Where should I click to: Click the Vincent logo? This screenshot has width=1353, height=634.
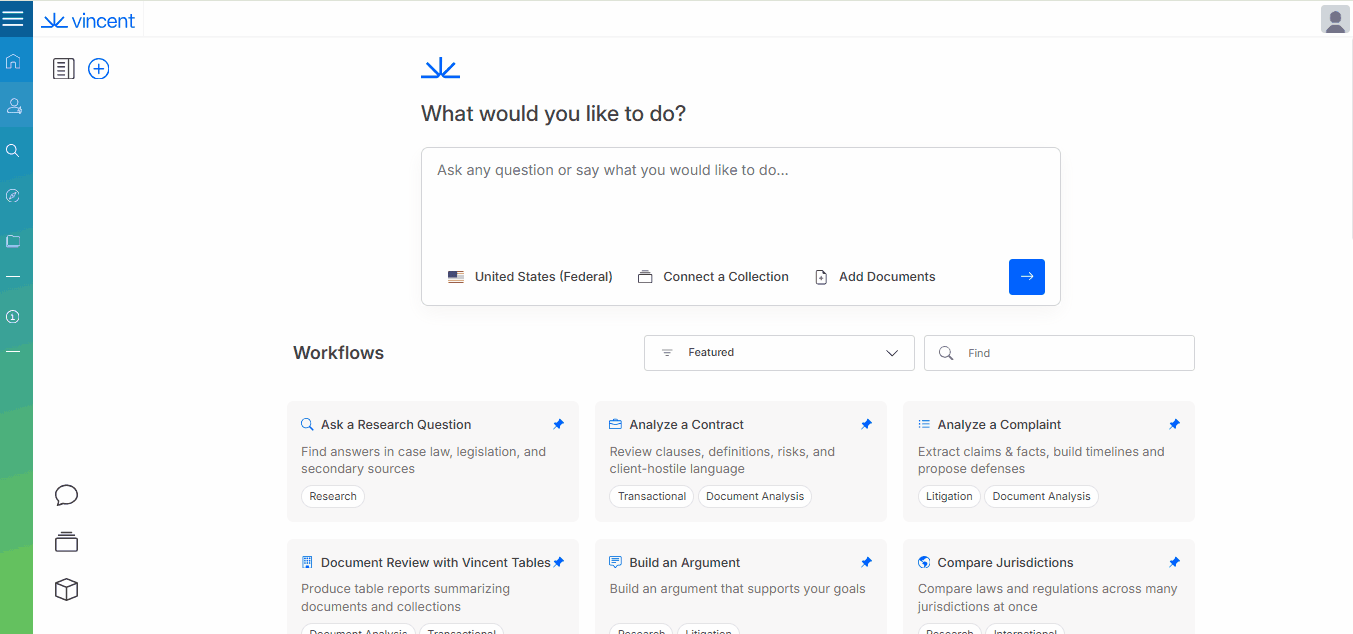88,20
